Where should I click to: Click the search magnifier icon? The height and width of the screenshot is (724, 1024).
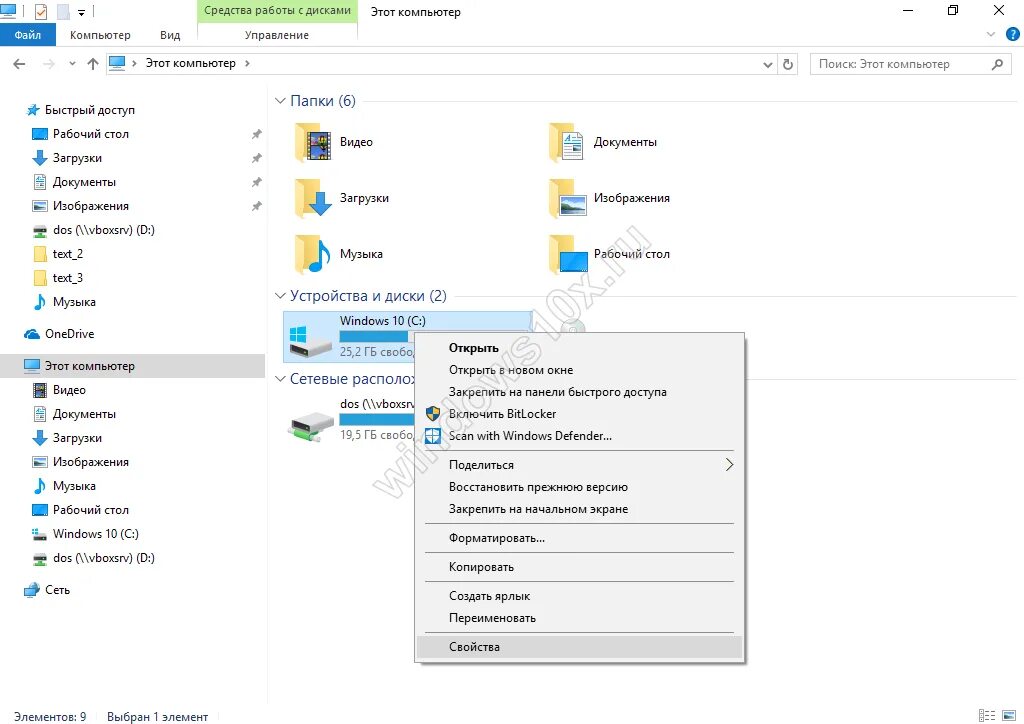click(x=997, y=64)
